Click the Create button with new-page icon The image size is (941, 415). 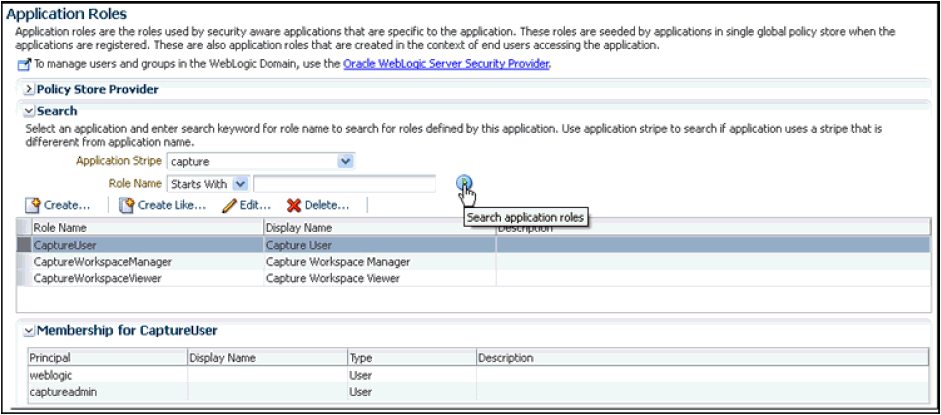tap(58, 205)
